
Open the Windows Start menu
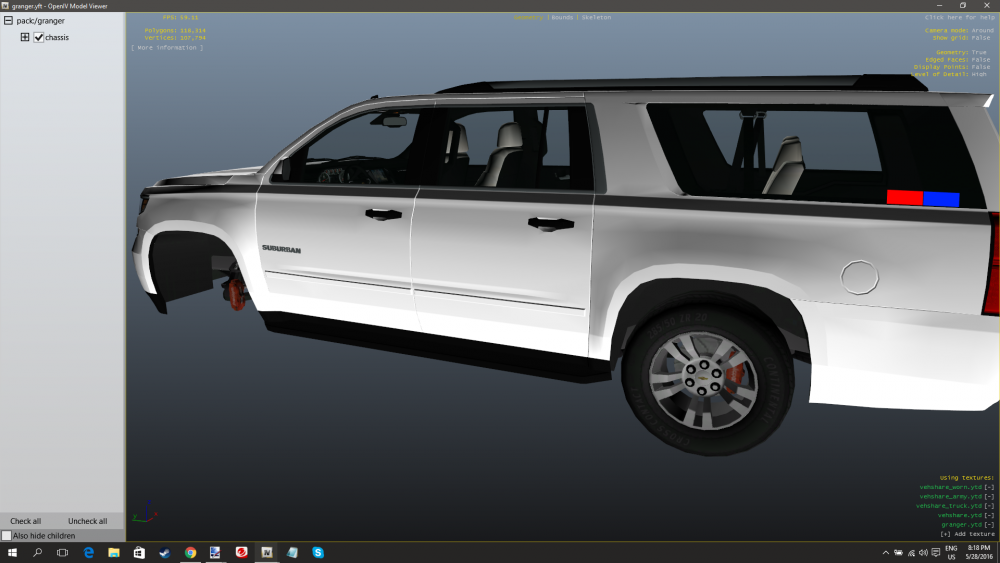click(x=12, y=553)
